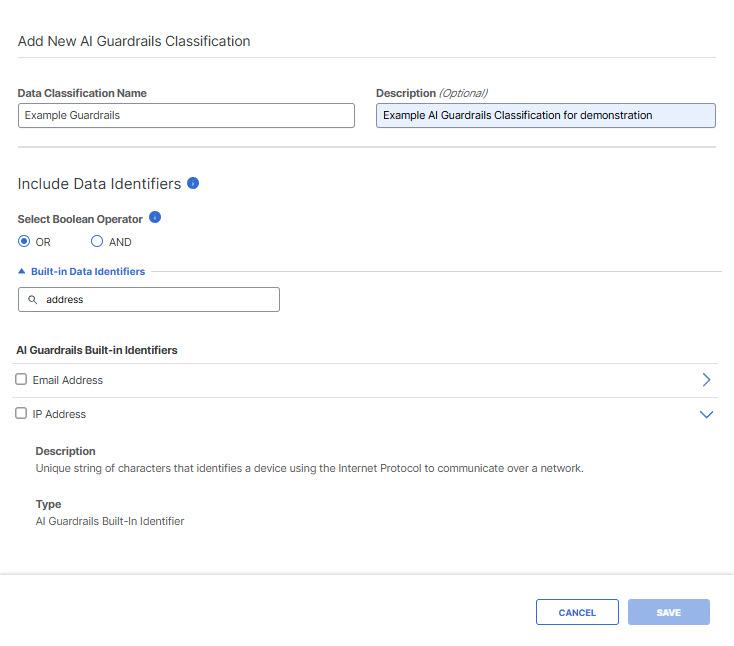734x646 pixels.
Task: Check the IP Address identifier checkbox
Action: [x=21, y=413]
